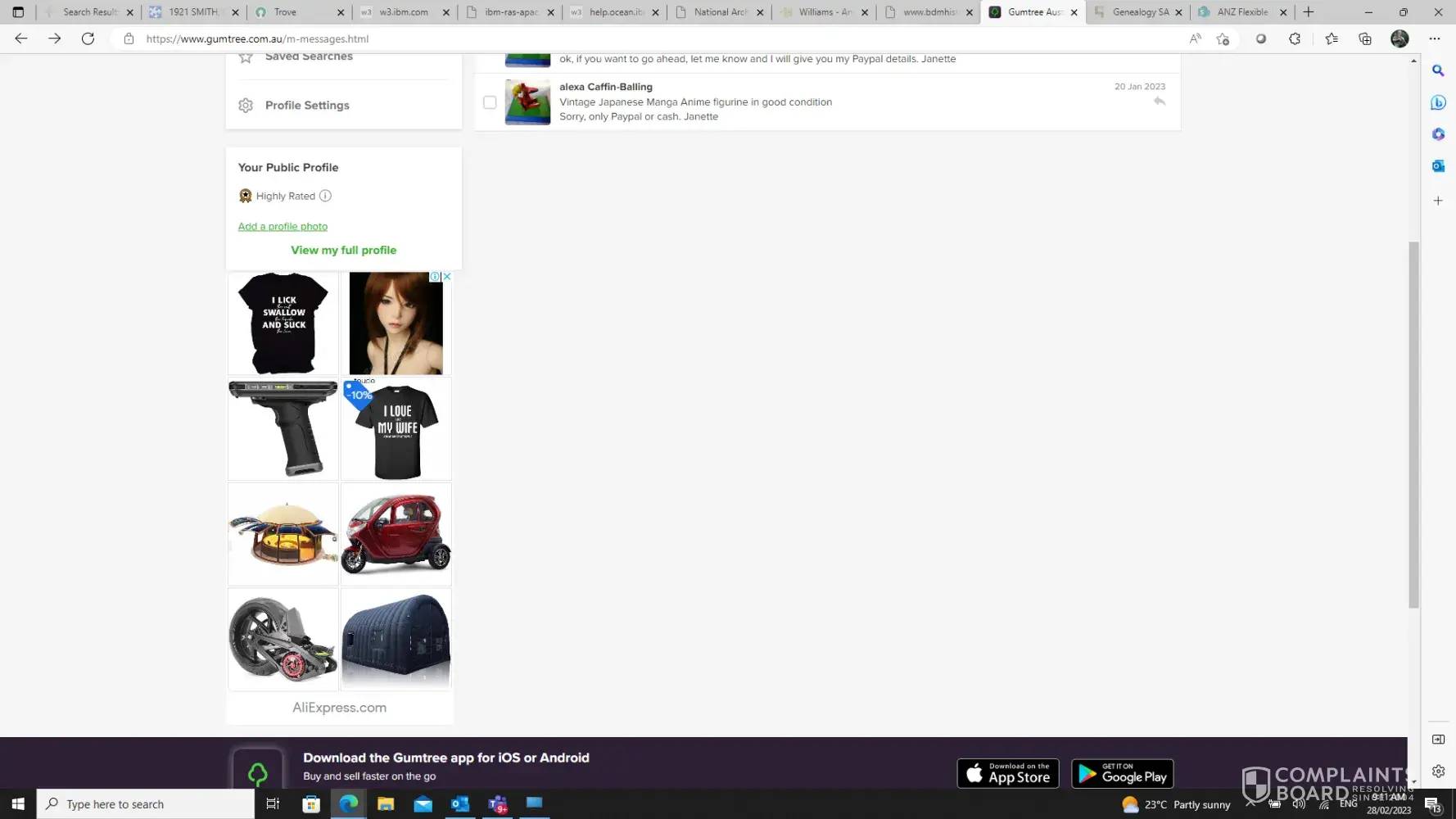Open the read aloud option in address bar
The width and height of the screenshot is (1456, 819).
[x=1196, y=38]
